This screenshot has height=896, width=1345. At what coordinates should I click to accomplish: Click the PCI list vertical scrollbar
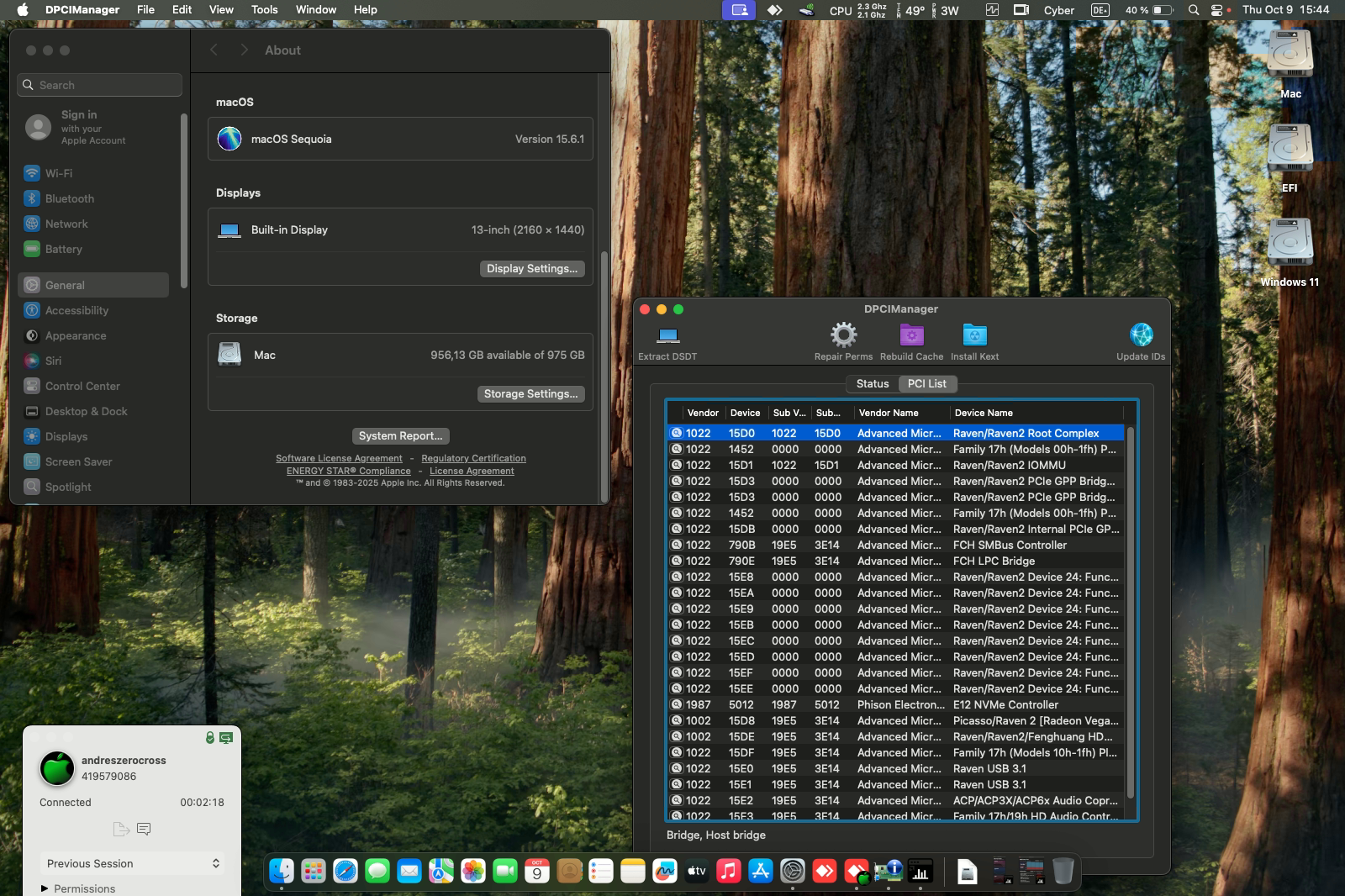point(1131,612)
